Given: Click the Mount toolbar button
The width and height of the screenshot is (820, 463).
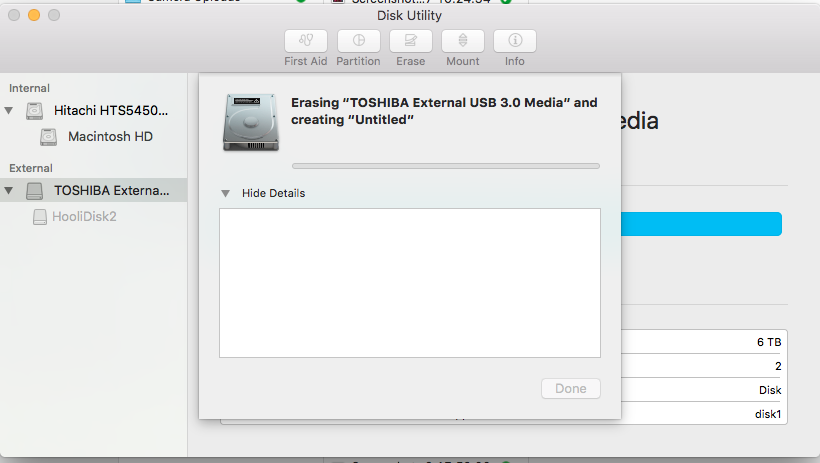Looking at the screenshot, I should tap(463, 41).
